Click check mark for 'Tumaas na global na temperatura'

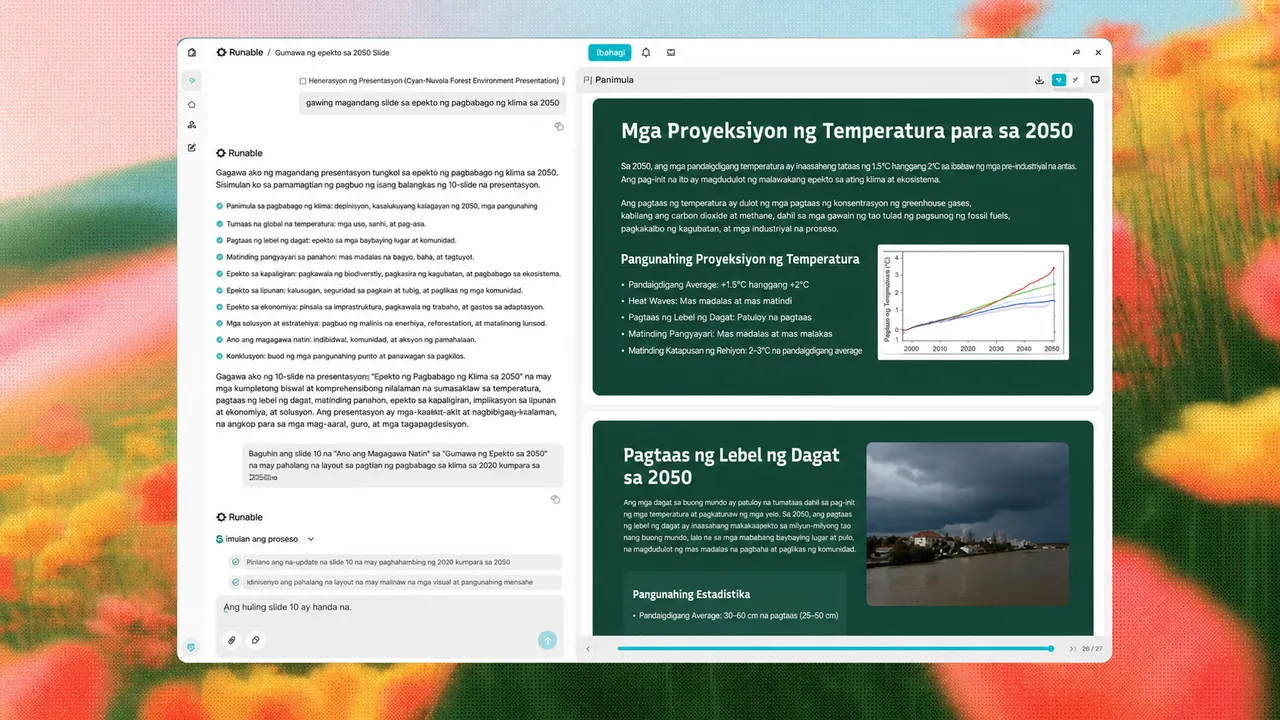point(220,223)
